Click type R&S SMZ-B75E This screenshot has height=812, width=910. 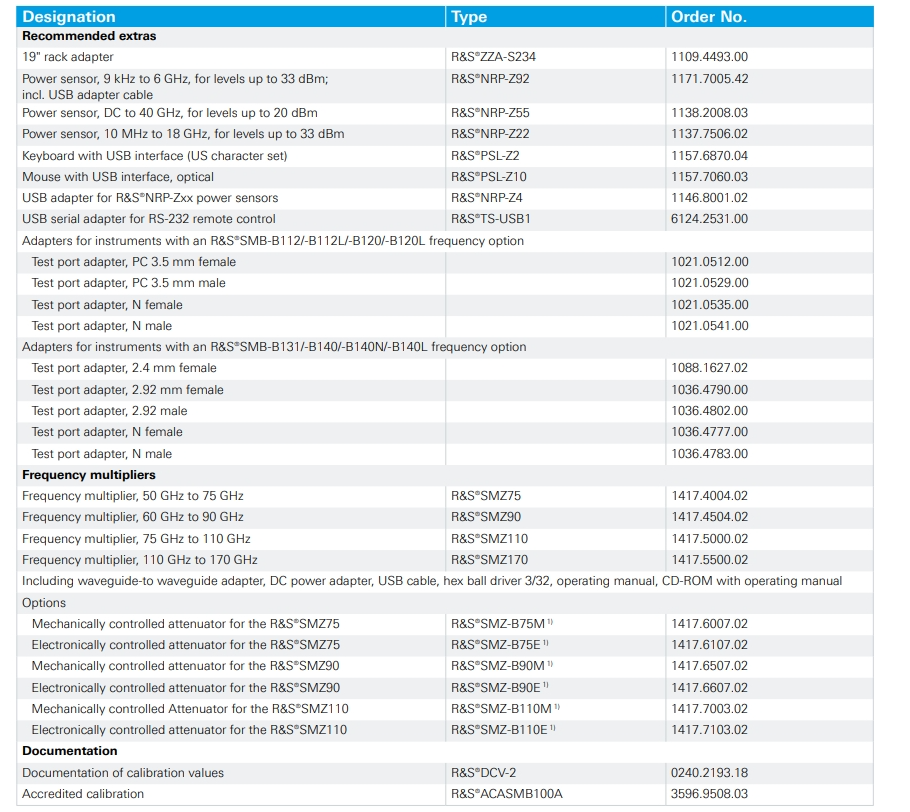point(500,645)
